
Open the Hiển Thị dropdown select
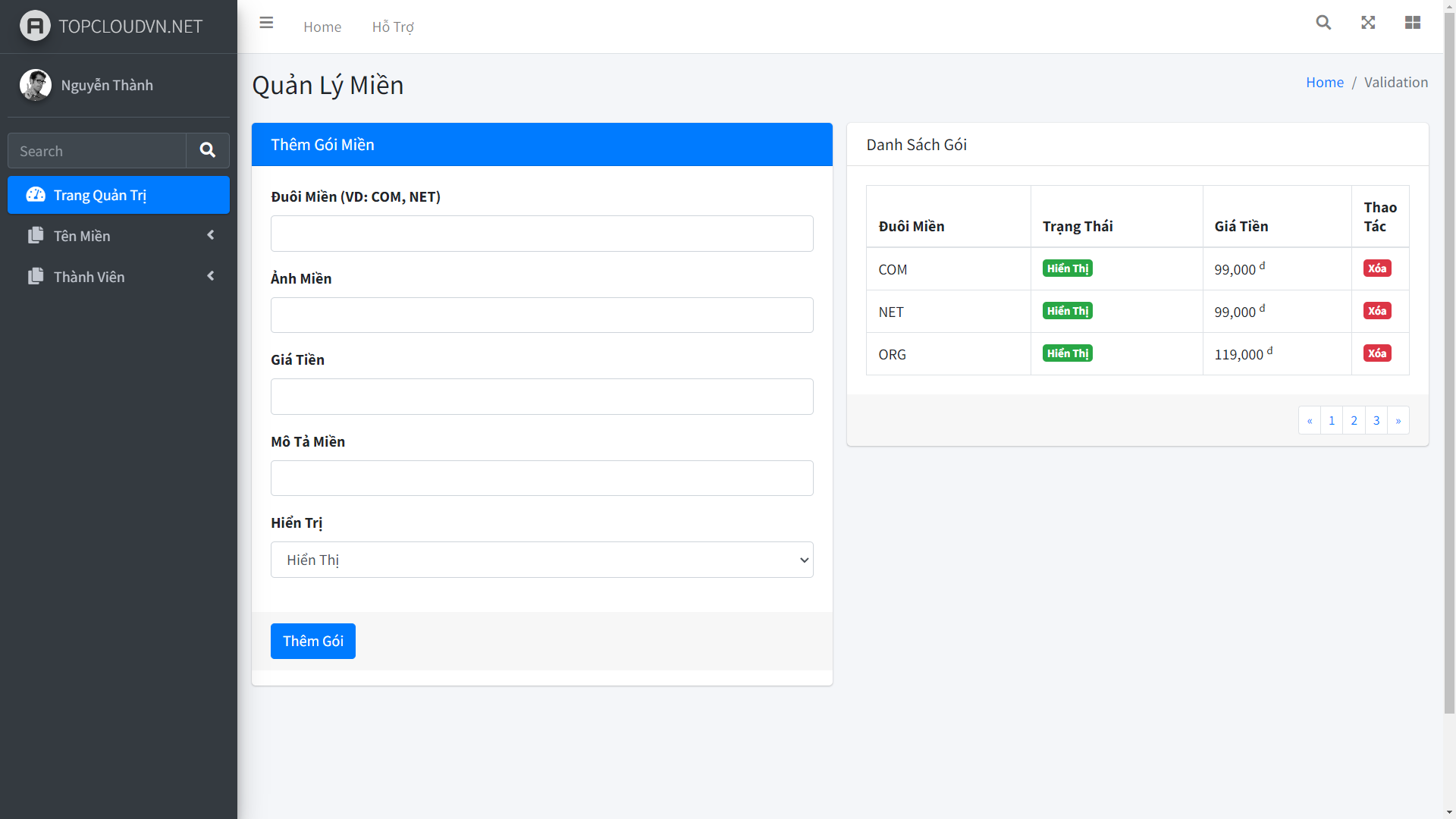pos(541,560)
